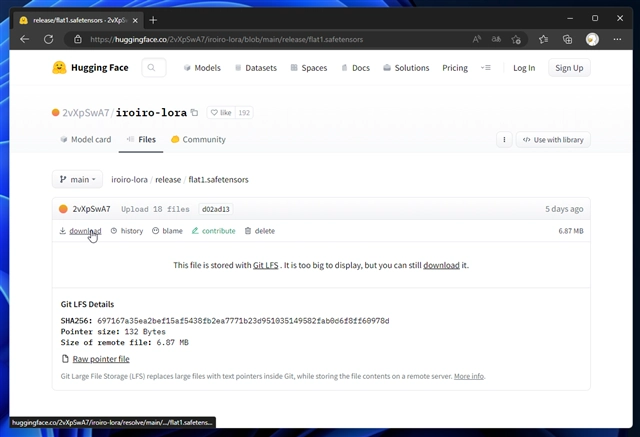The height and width of the screenshot is (437, 640).
Task: Open the Docs page
Action: pos(355,68)
